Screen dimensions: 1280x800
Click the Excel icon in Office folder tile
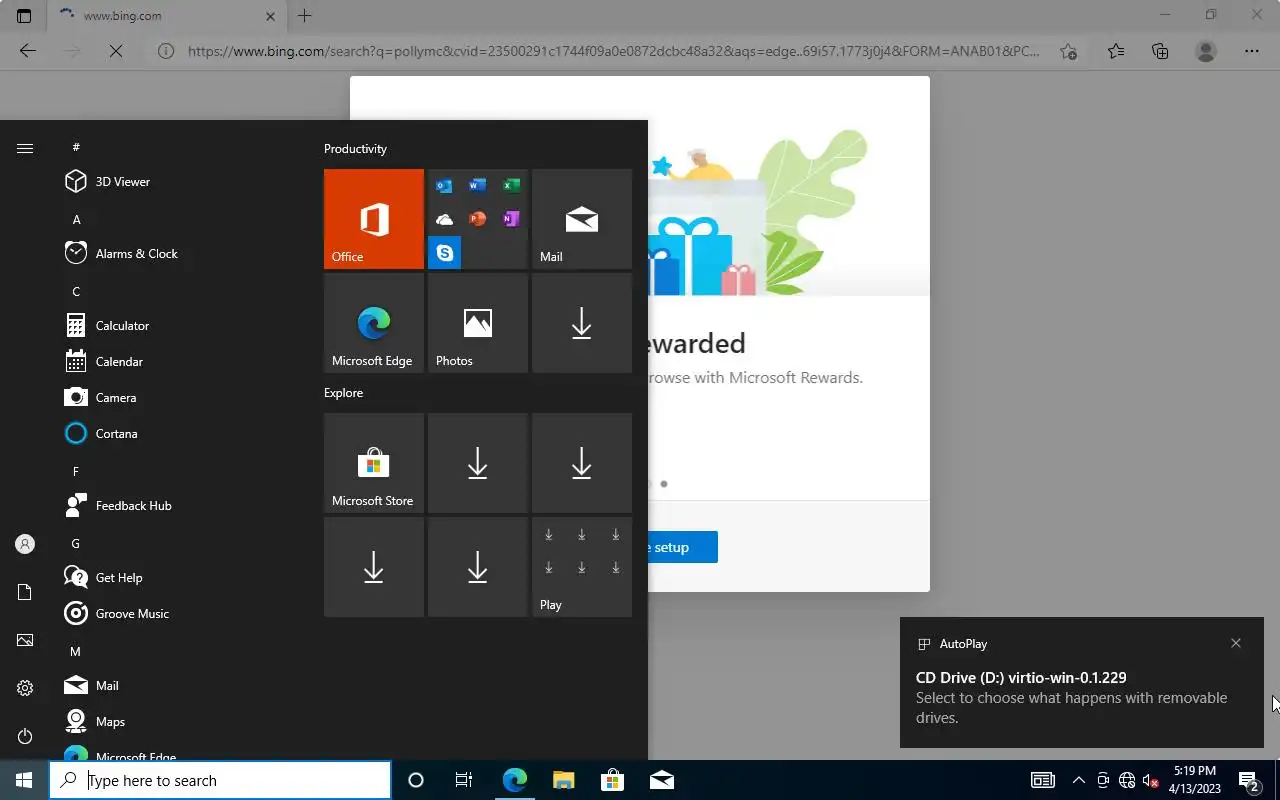point(511,186)
